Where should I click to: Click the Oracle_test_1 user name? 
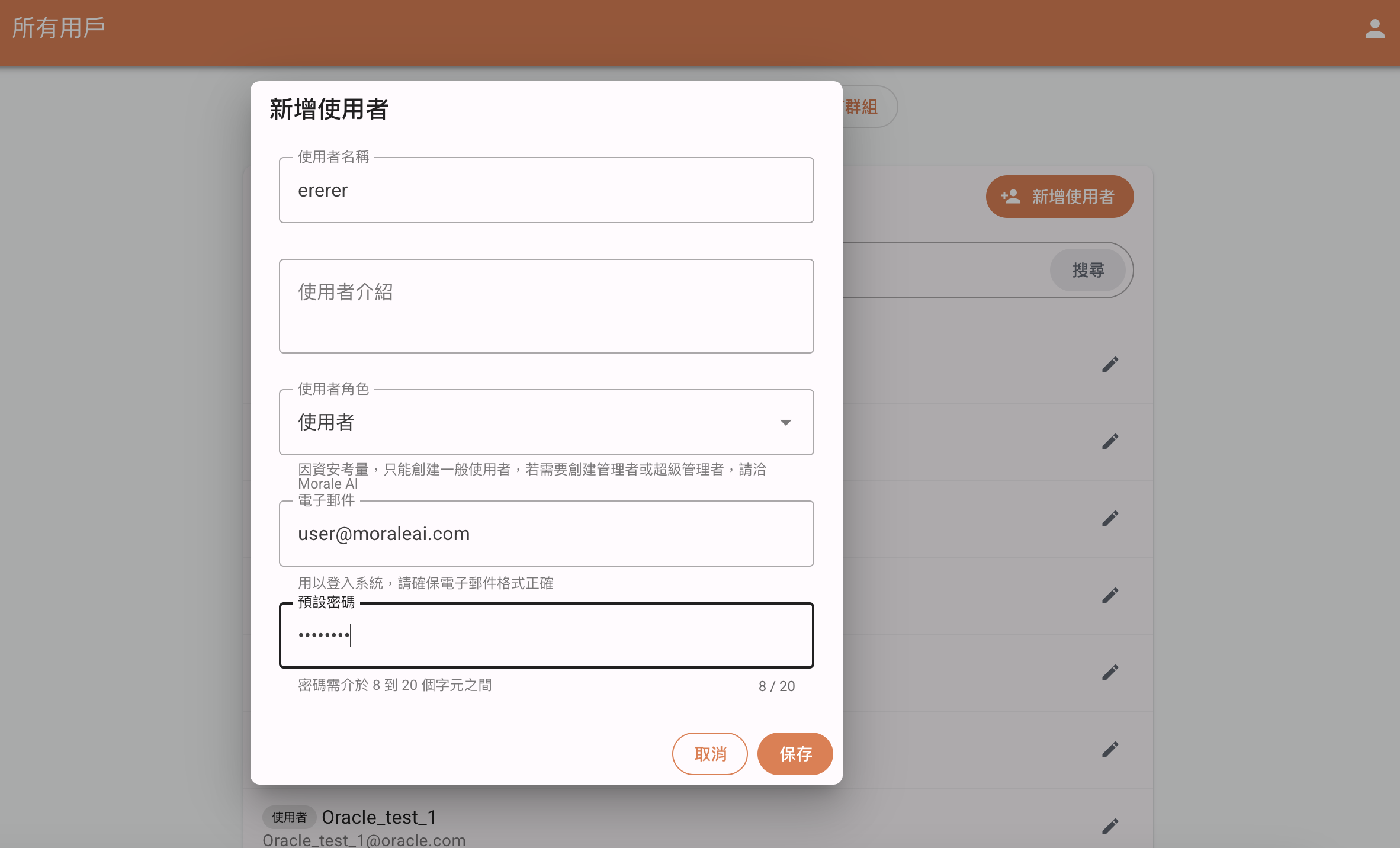point(379,817)
